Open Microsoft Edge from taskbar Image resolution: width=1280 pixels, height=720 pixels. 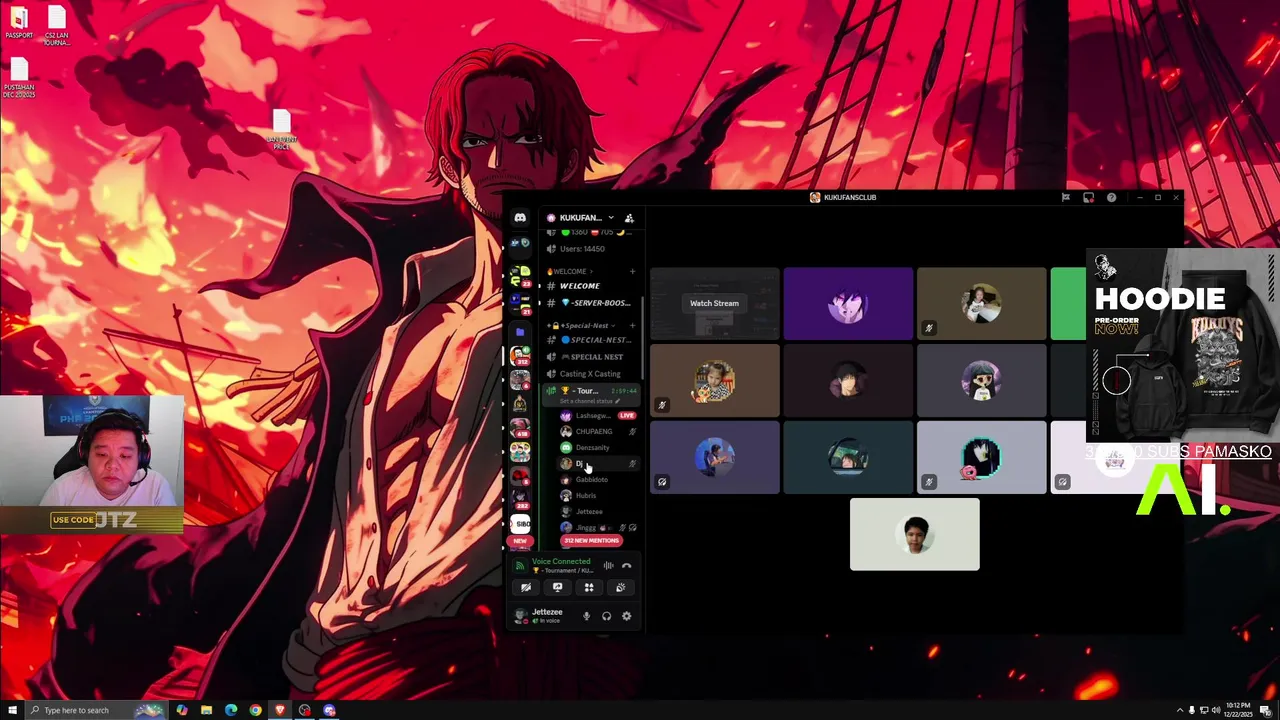(231, 710)
